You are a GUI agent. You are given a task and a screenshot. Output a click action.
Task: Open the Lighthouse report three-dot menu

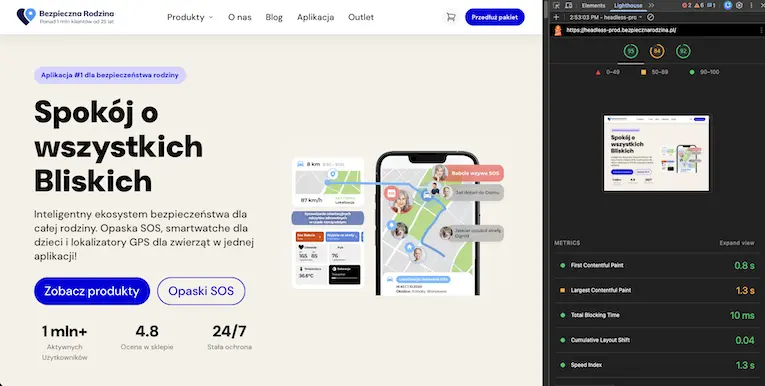pyautogui.click(x=762, y=30)
